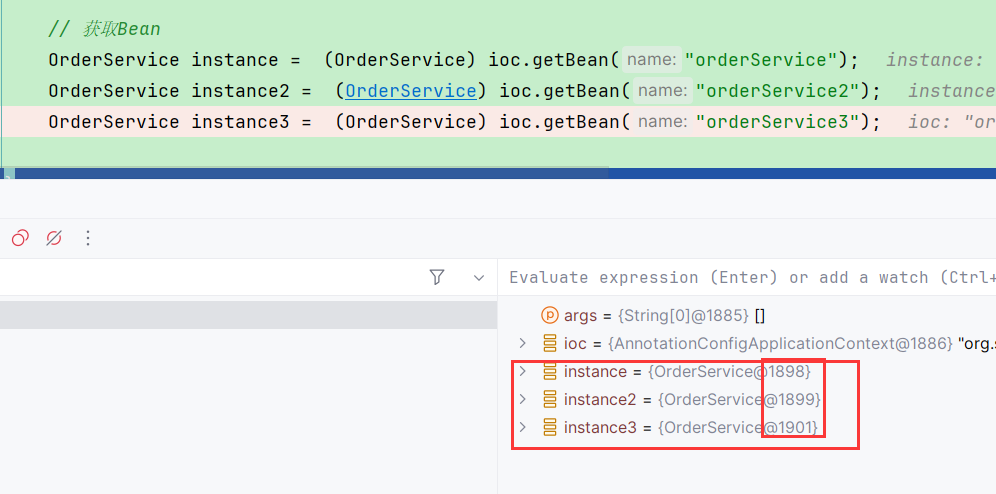Screen dimensions: 996x494
Task: Click the object icon beside ioc variable
Action: tap(549, 343)
